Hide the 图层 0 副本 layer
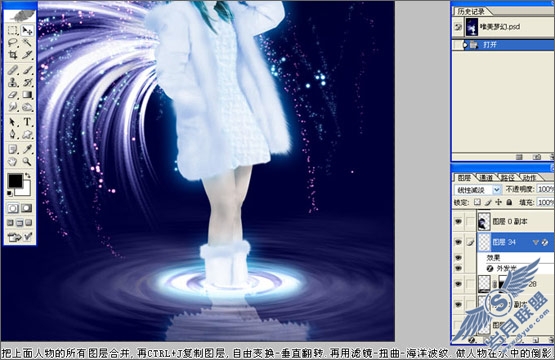555x360 pixels. tap(458, 222)
